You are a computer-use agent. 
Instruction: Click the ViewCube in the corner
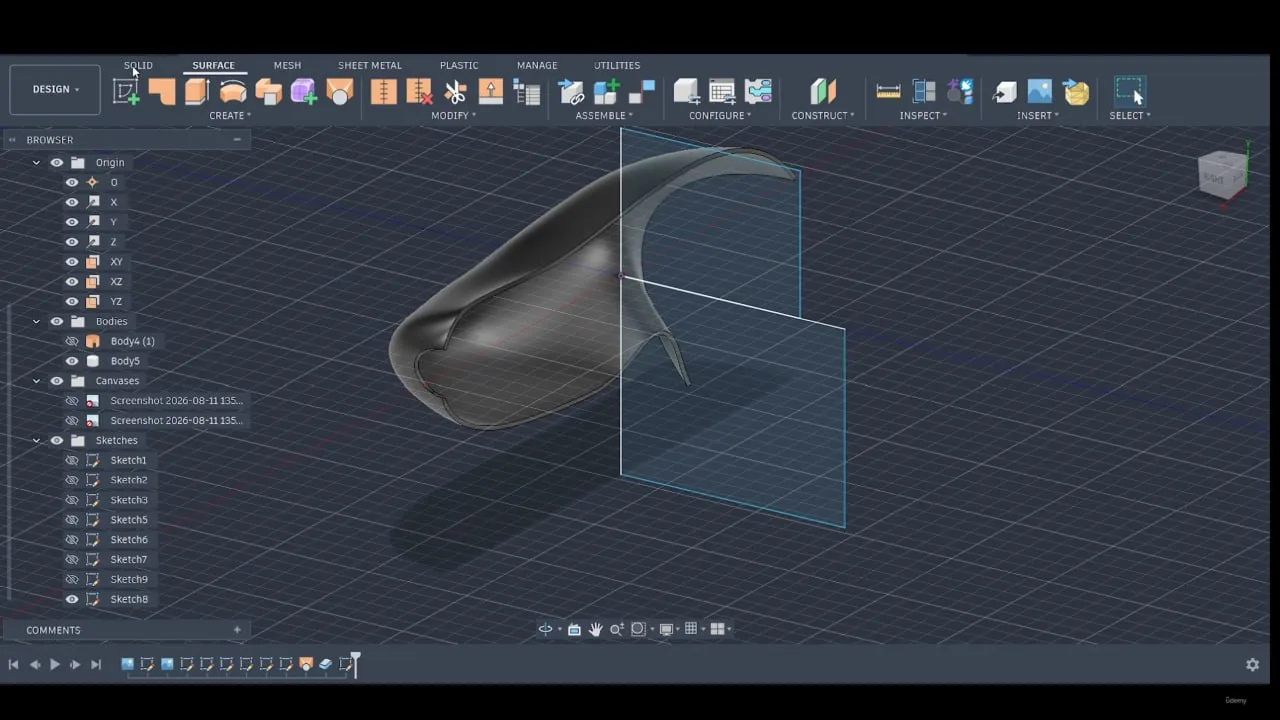[x=1222, y=176]
